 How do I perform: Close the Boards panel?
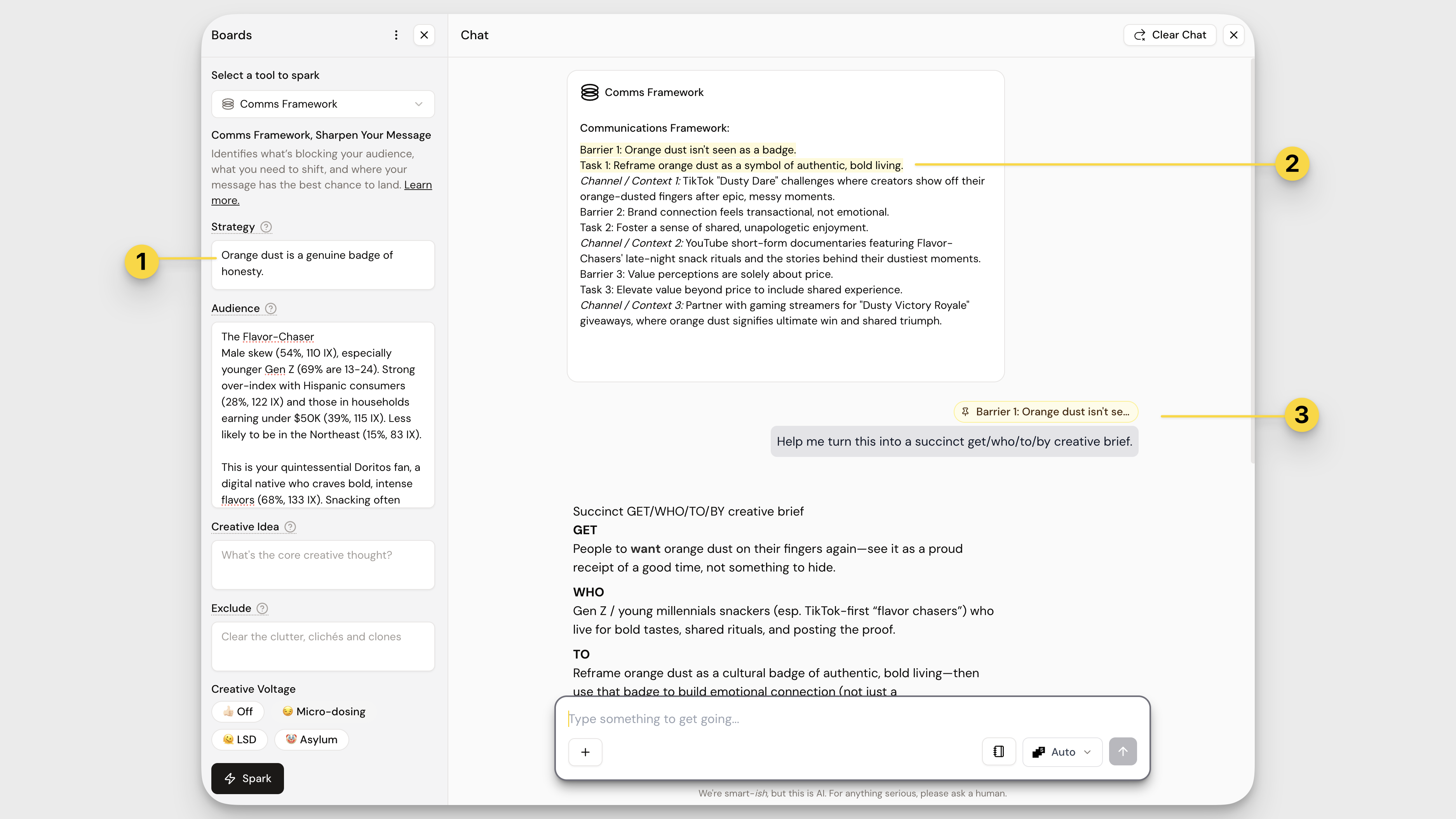(x=424, y=35)
